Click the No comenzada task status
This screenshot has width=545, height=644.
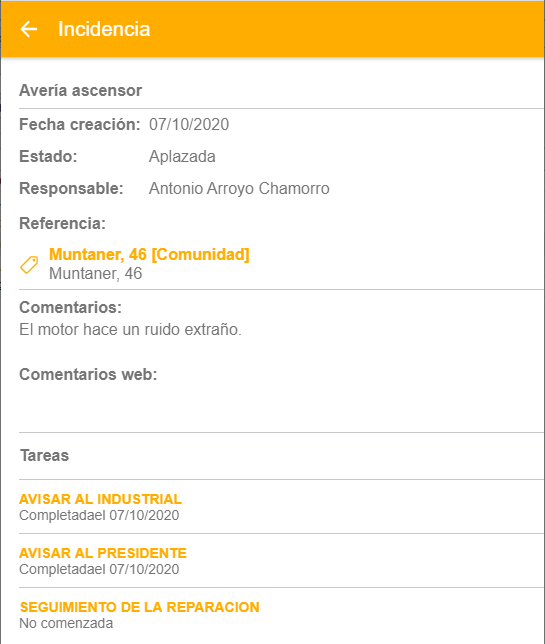(x=66, y=623)
